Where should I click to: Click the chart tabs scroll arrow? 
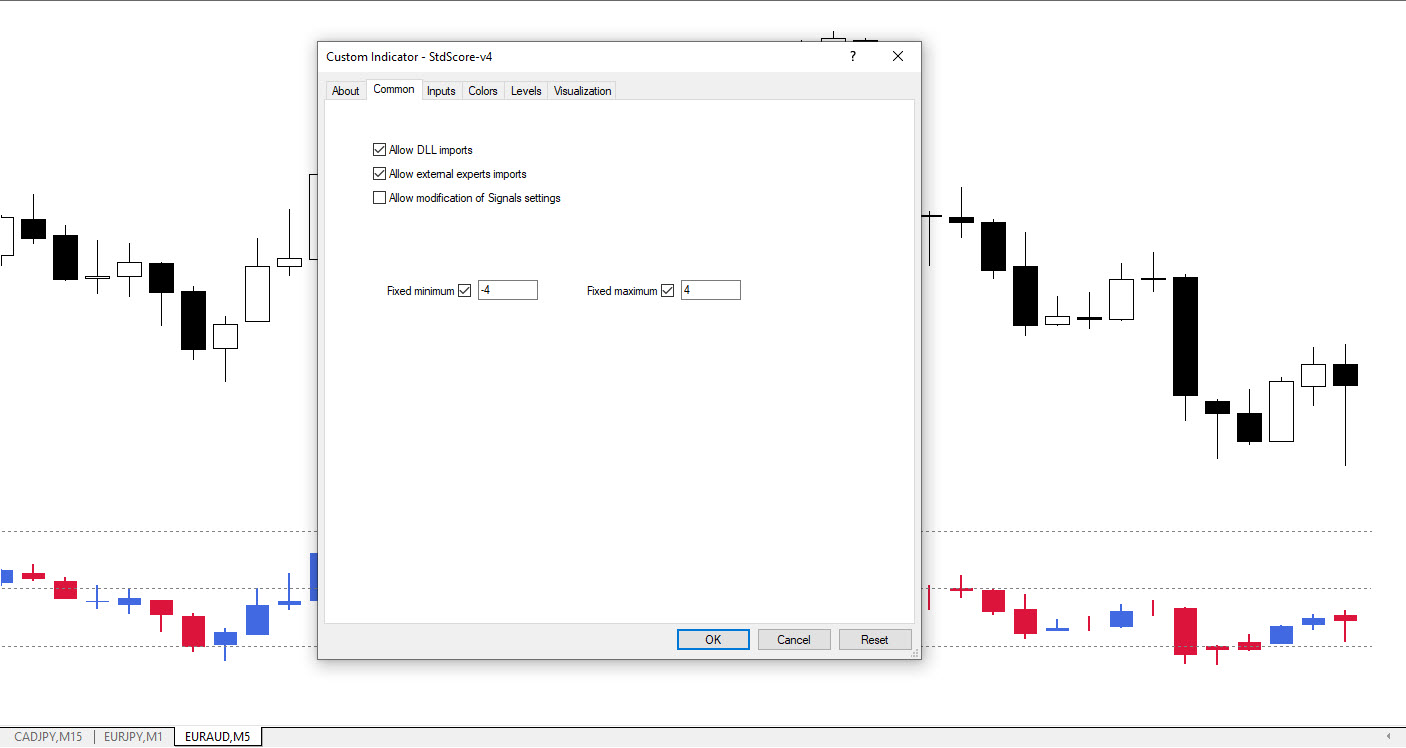point(1388,737)
